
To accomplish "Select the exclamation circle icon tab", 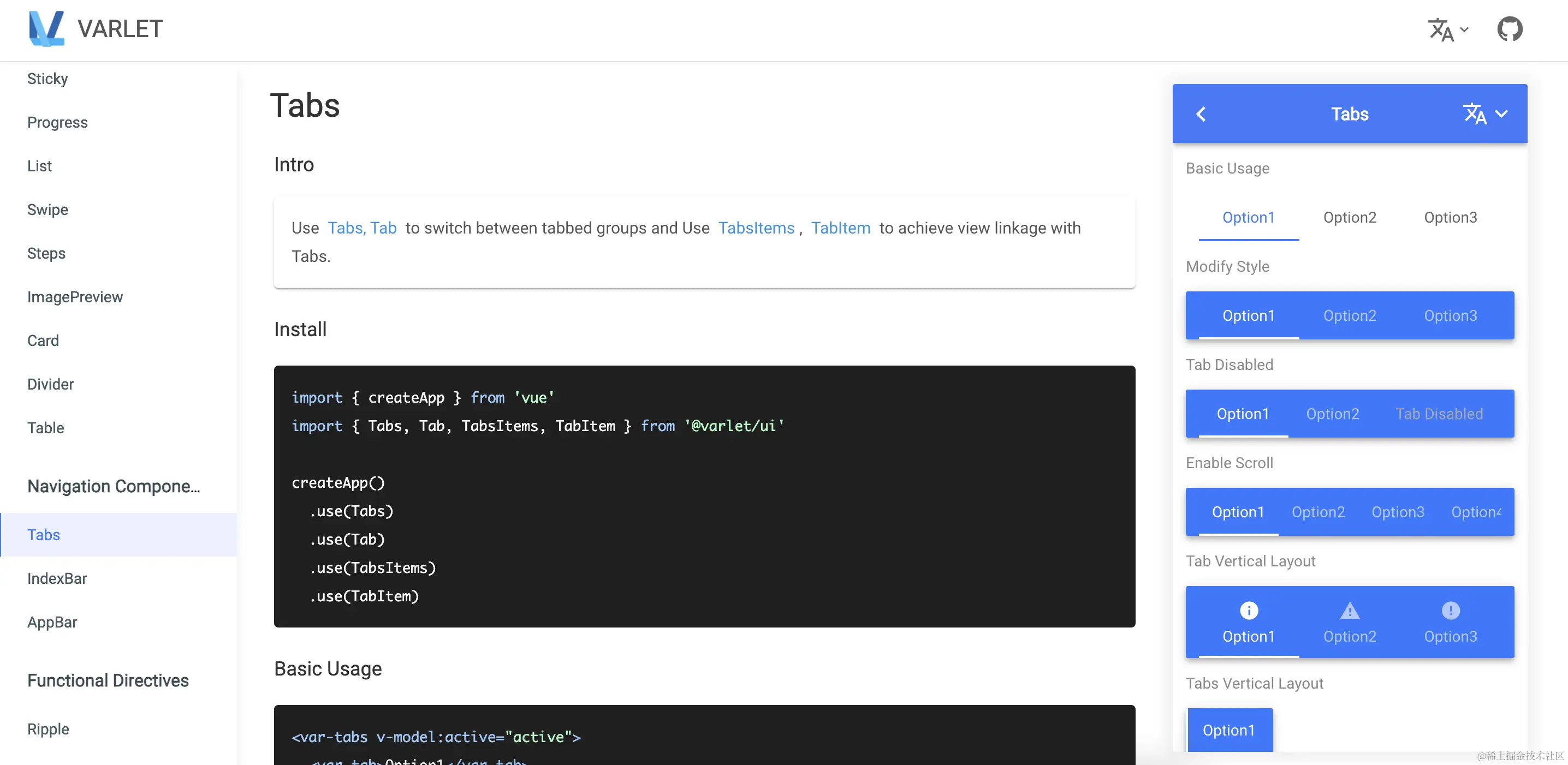I will (1450, 610).
